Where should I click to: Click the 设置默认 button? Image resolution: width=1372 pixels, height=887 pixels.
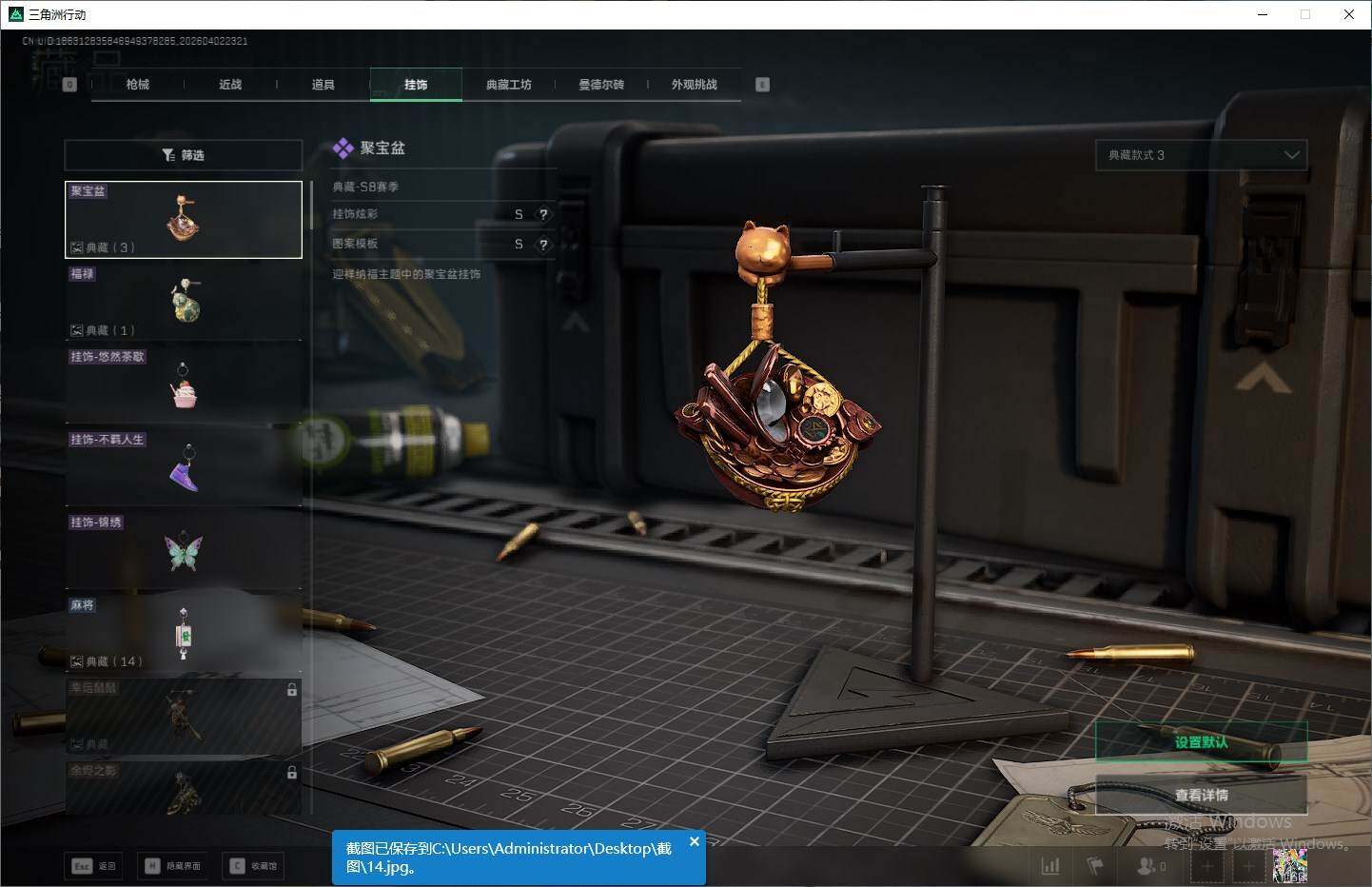click(1201, 742)
